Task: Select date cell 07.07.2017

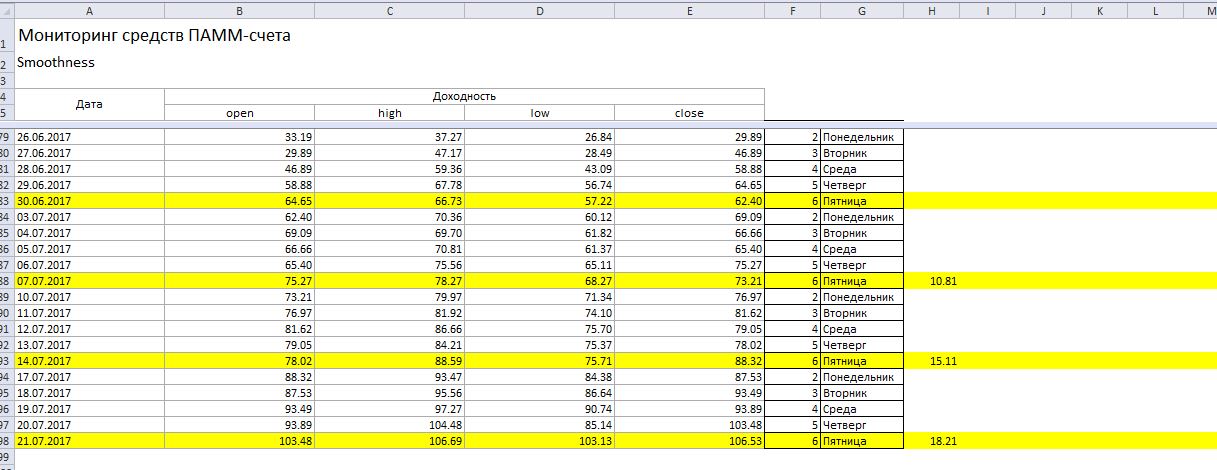Action: click(x=89, y=281)
